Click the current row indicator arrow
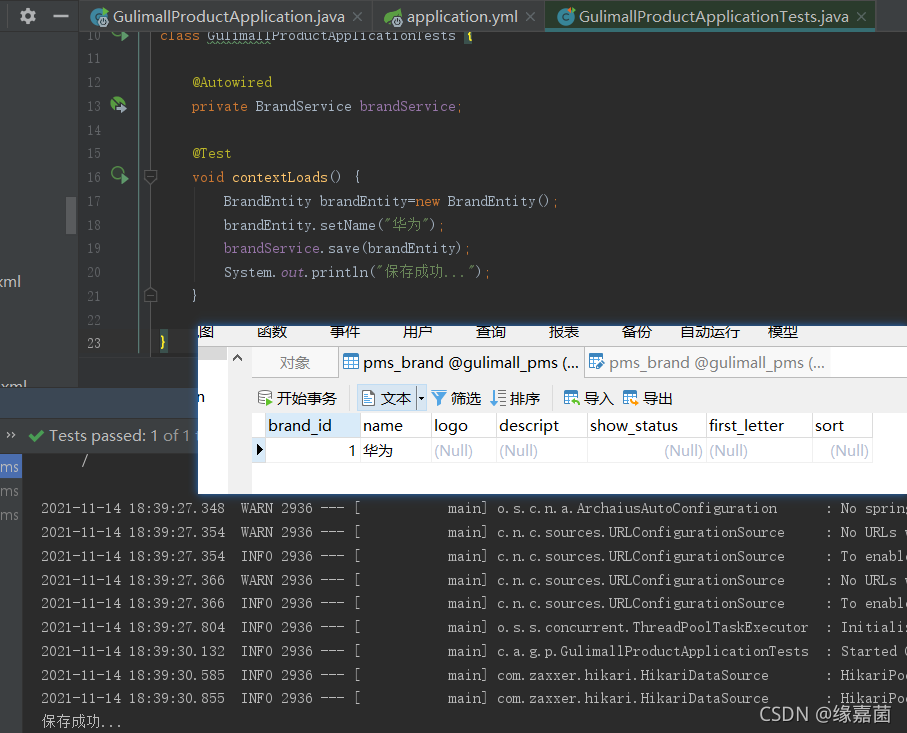Screen dimensions: 907x733 (x=259, y=450)
